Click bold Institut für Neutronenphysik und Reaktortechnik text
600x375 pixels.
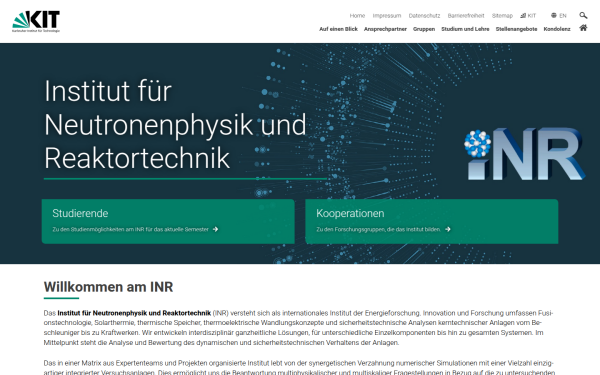(x=134, y=313)
